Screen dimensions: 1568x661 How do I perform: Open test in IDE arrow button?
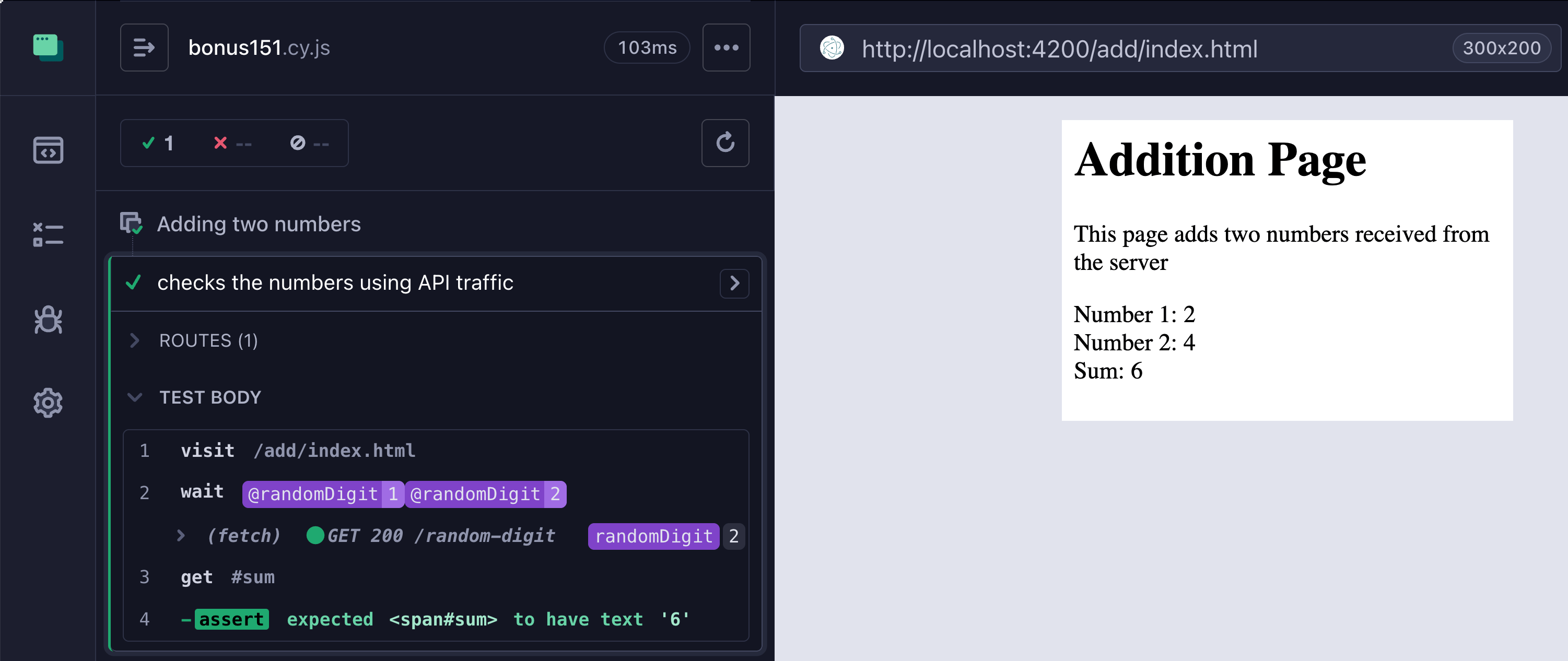point(734,283)
